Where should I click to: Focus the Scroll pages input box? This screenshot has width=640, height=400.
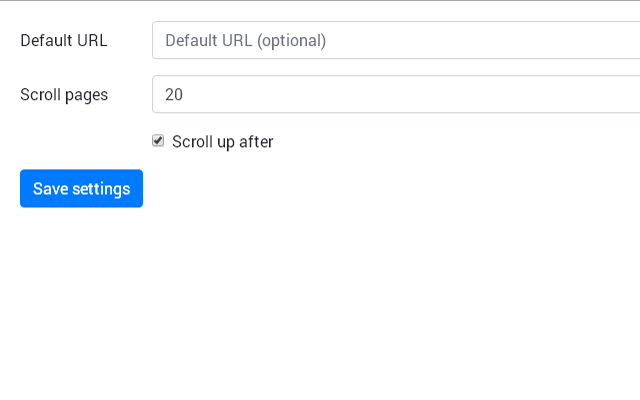pyautogui.click(x=396, y=94)
